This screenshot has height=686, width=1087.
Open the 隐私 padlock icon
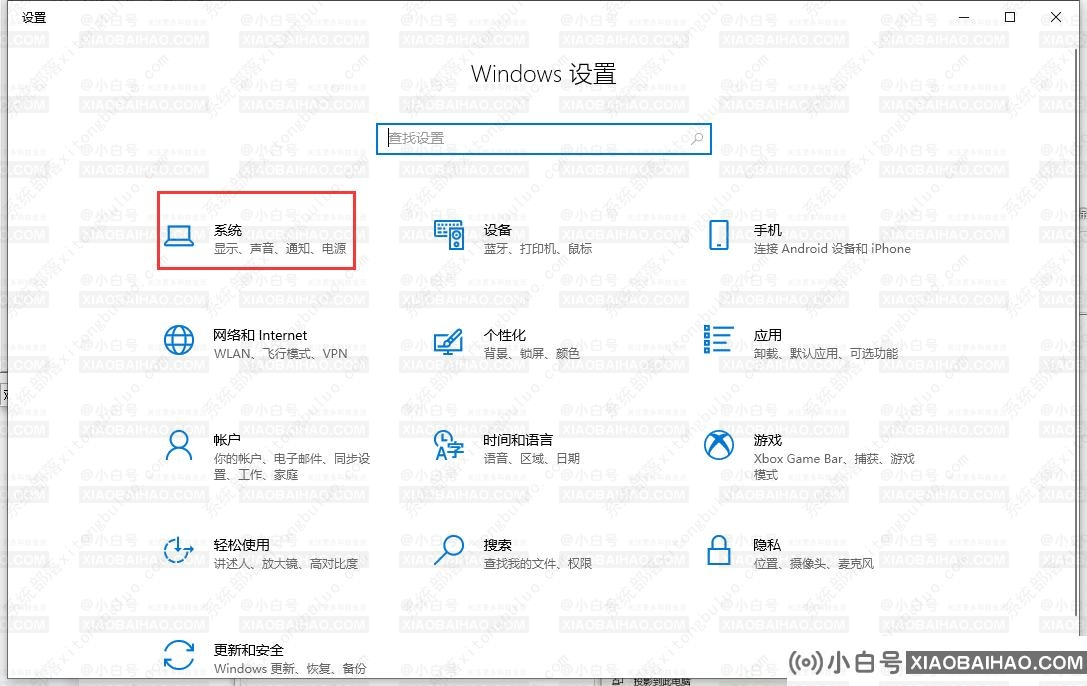click(x=719, y=550)
